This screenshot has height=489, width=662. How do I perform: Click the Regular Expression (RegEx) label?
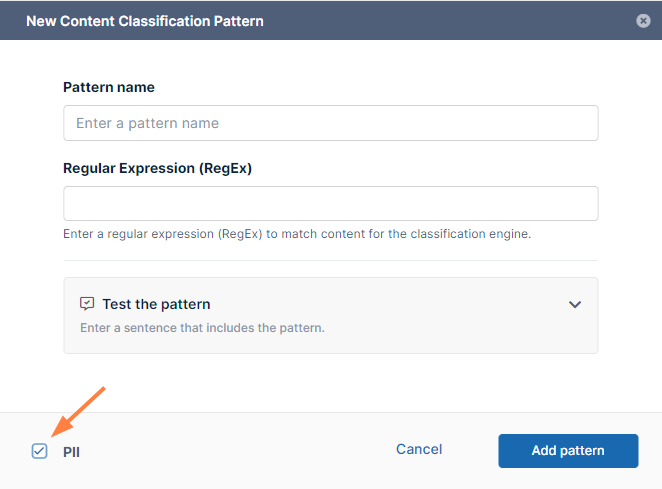[157, 168]
